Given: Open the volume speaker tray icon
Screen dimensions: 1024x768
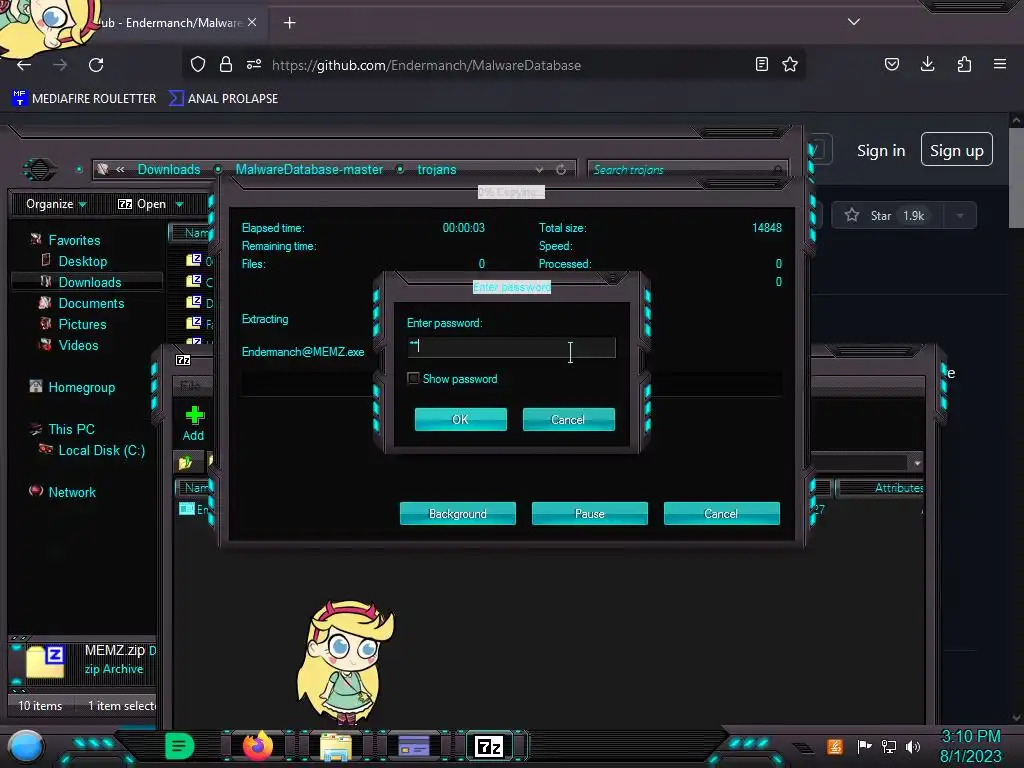Looking at the screenshot, I should (913, 746).
